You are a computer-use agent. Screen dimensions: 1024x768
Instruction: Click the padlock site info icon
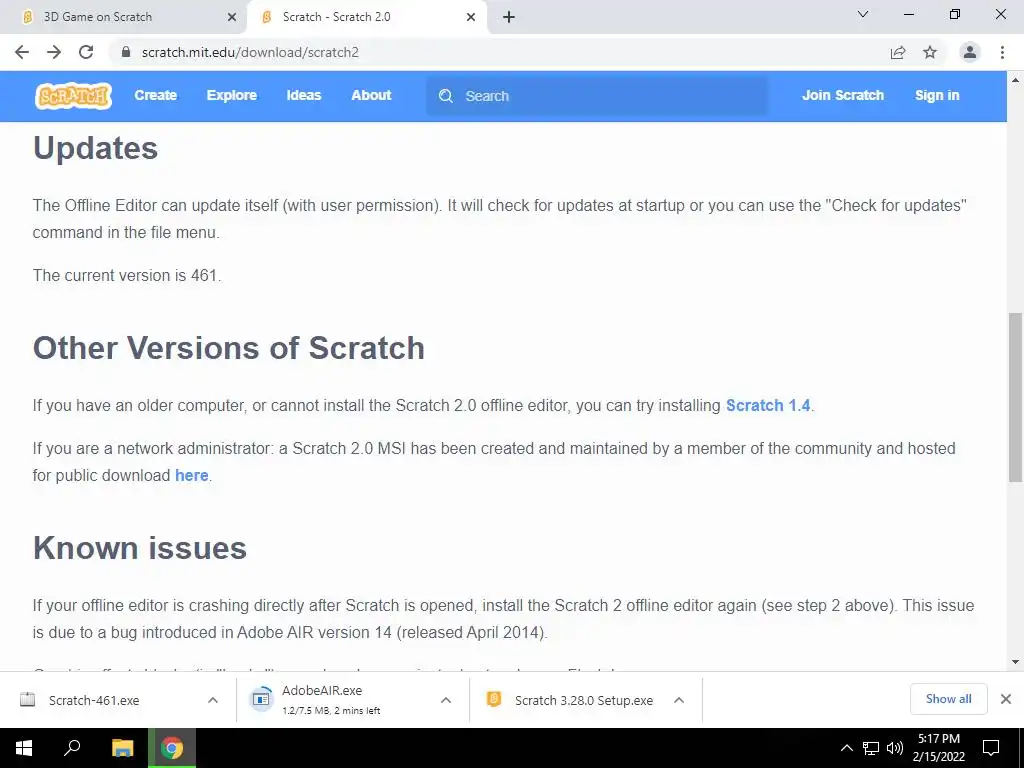[x=126, y=52]
